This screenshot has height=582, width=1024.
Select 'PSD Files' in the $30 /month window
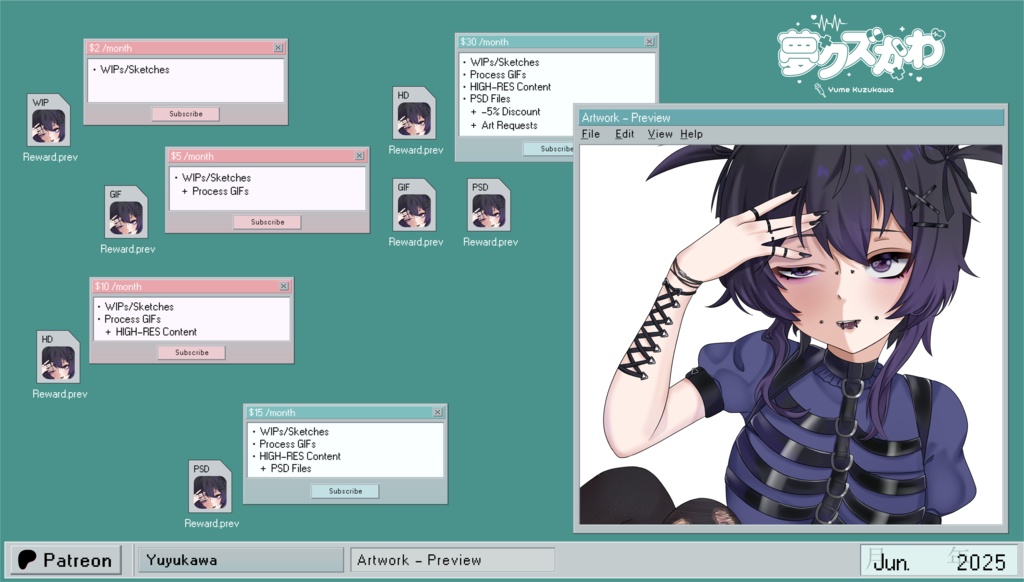click(490, 99)
